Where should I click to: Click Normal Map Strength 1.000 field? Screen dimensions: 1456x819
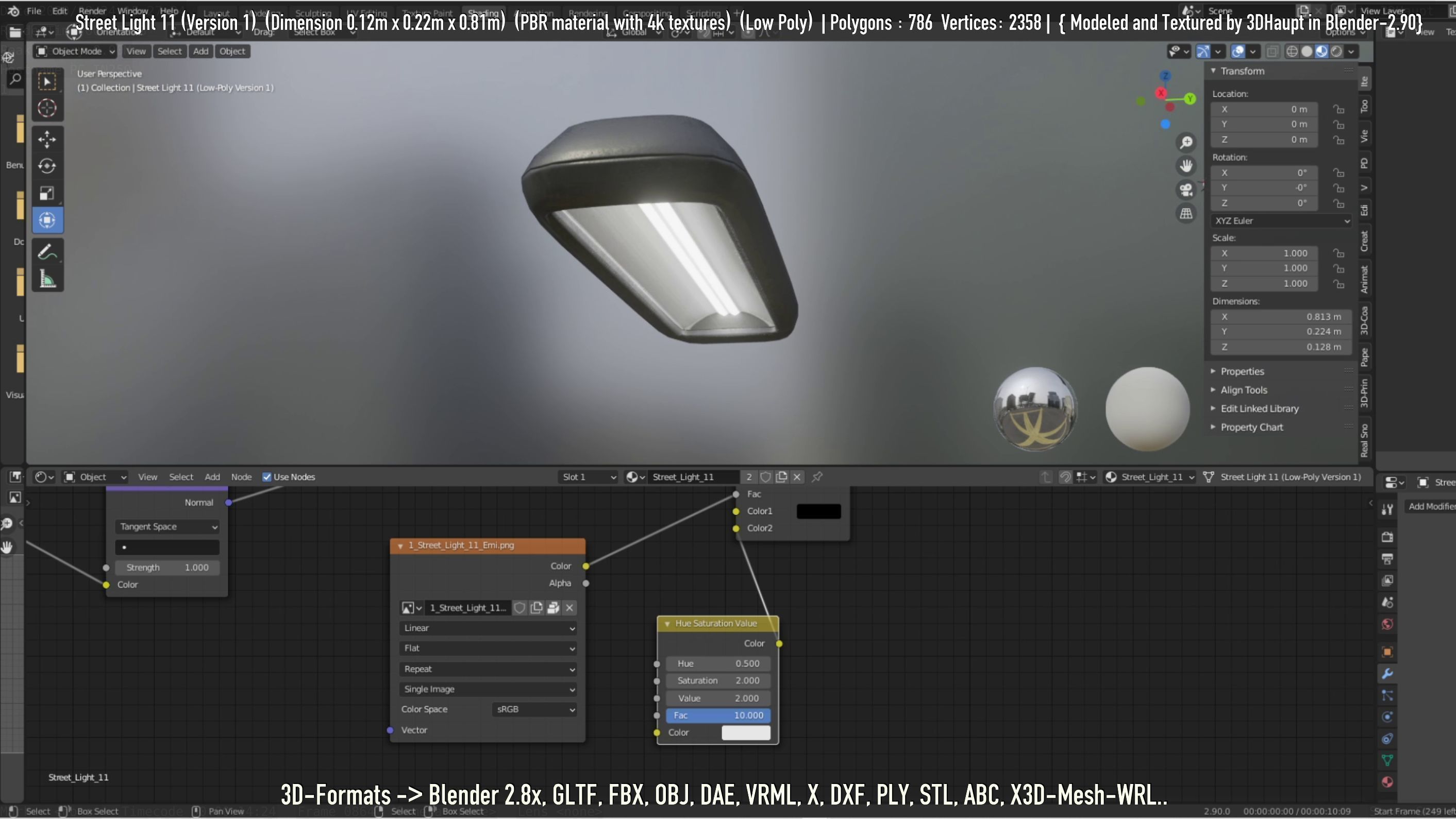[x=168, y=568]
